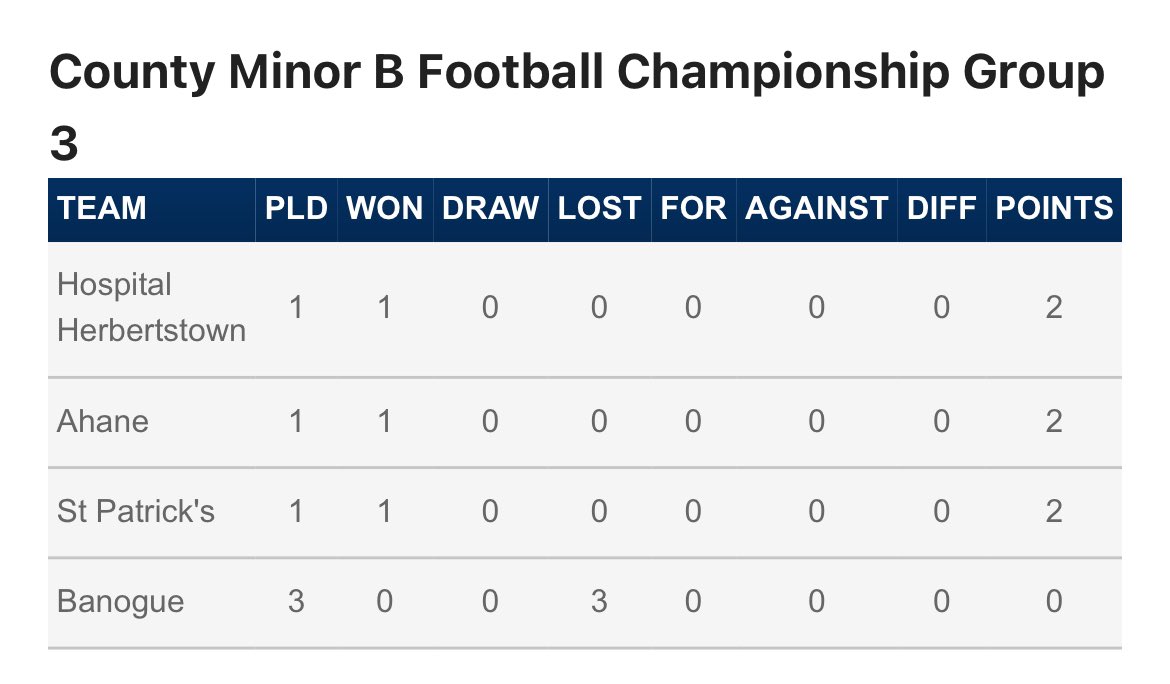Click Banogue's lost games value 3
The width and height of the screenshot is (1170, 684).
[599, 601]
